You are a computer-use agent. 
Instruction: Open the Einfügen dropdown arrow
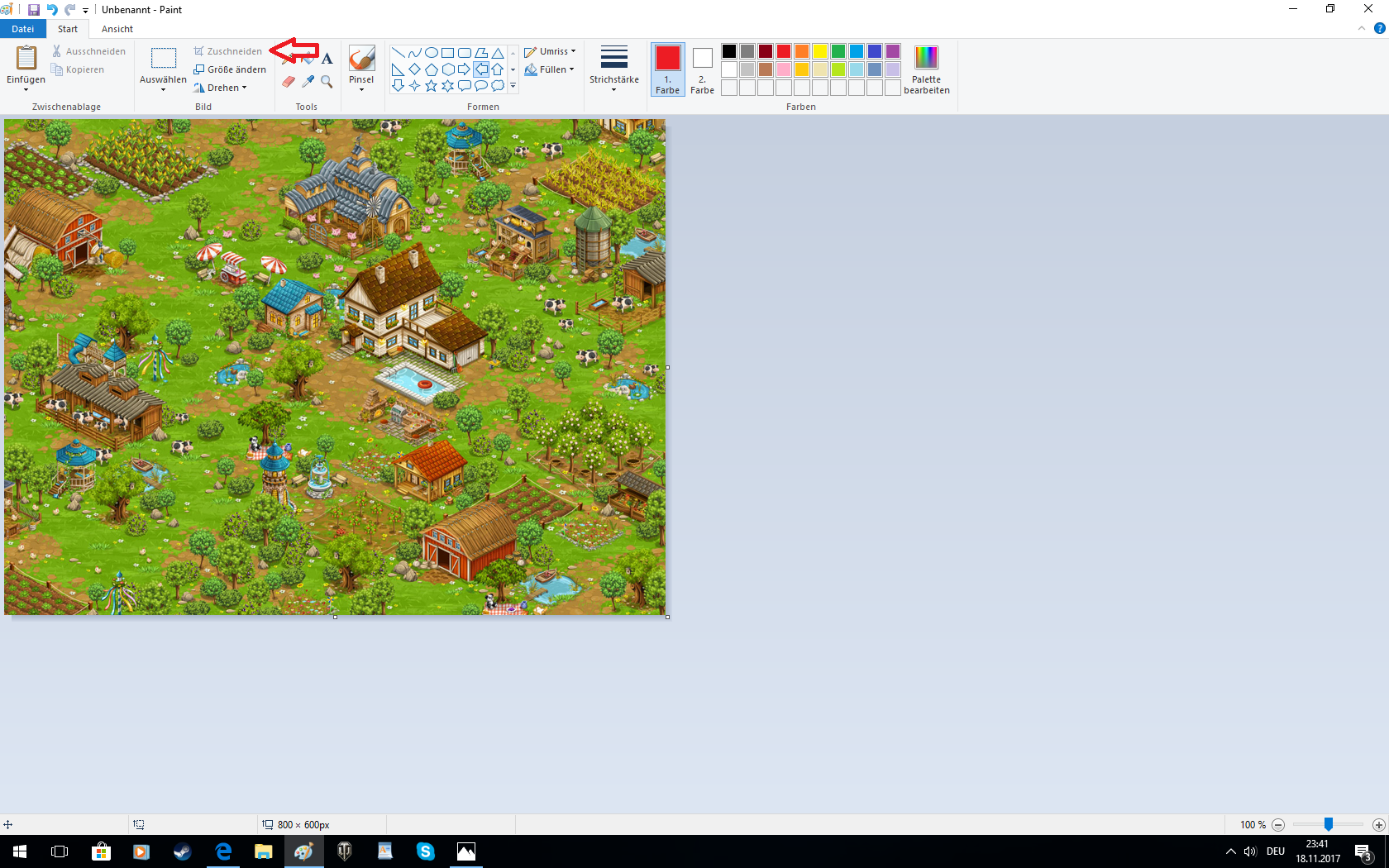(26, 89)
